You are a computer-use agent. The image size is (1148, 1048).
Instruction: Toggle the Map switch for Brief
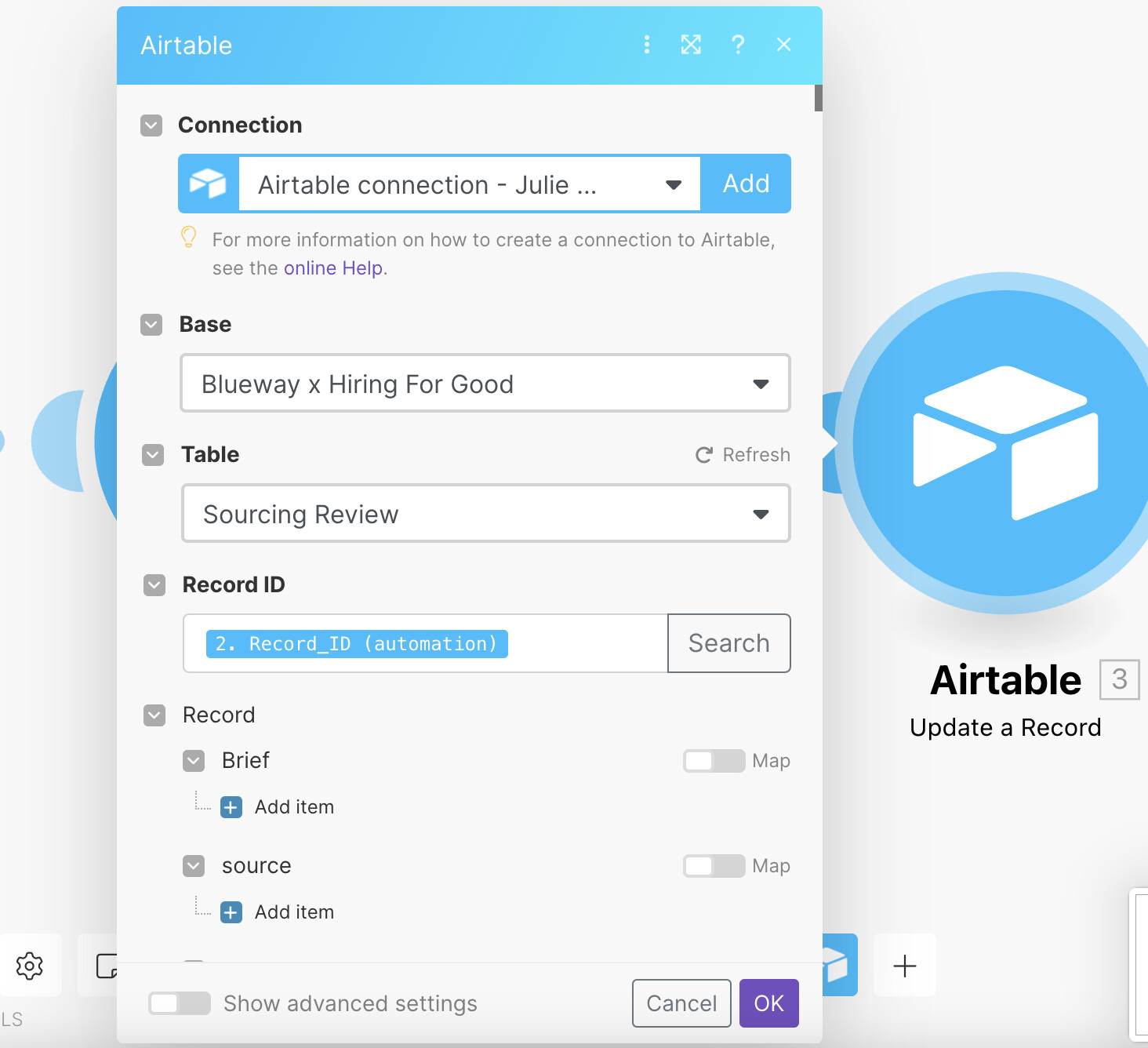pyautogui.click(x=714, y=761)
